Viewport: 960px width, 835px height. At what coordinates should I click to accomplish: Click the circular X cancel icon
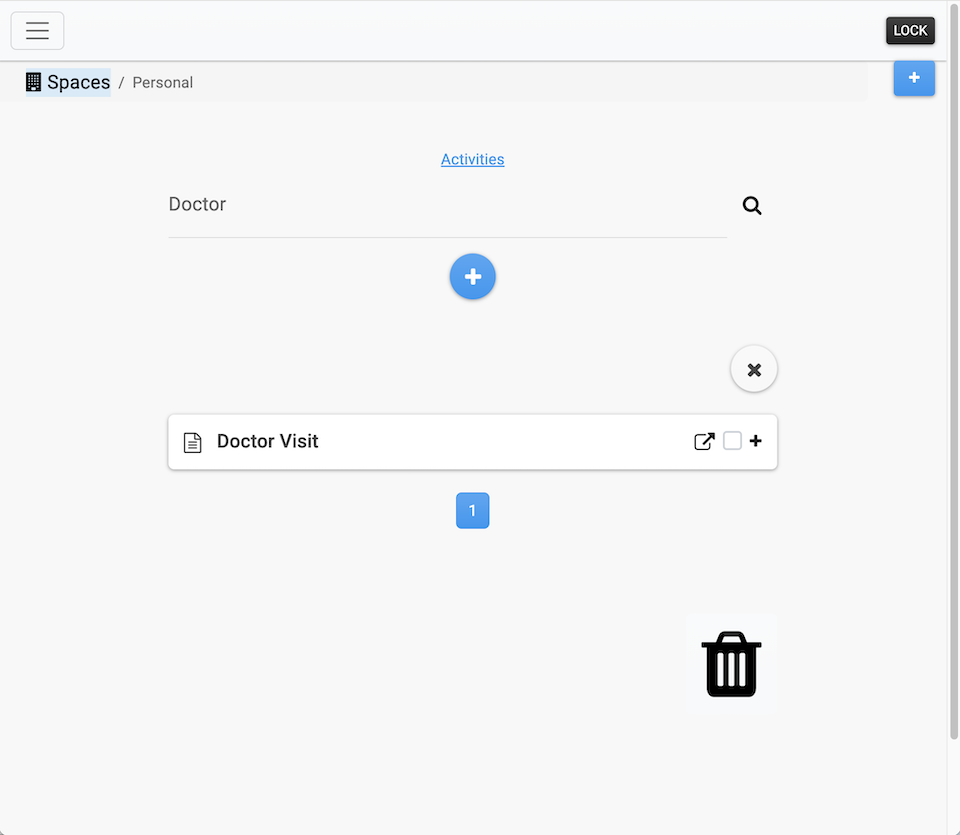click(x=753, y=368)
